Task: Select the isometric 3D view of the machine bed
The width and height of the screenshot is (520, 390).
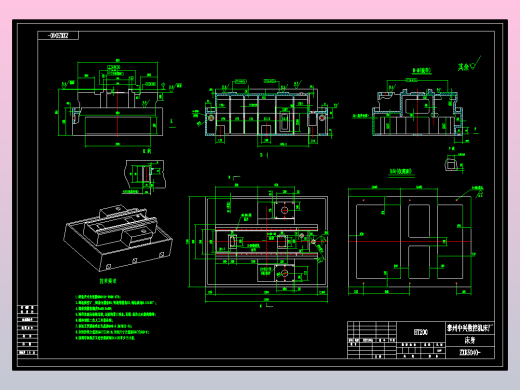Action: pyautogui.click(x=118, y=238)
